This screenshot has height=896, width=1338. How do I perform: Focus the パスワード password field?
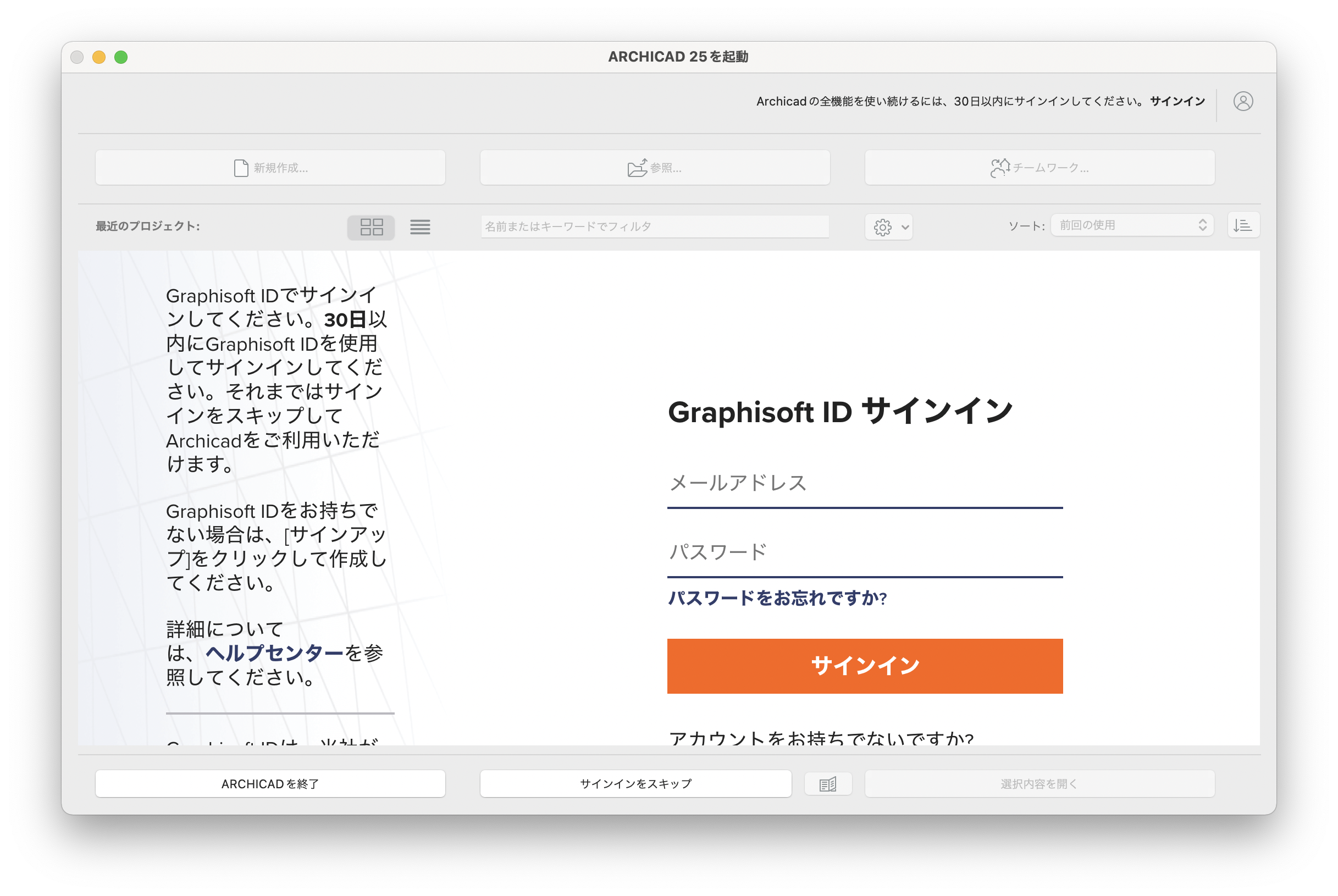865,553
